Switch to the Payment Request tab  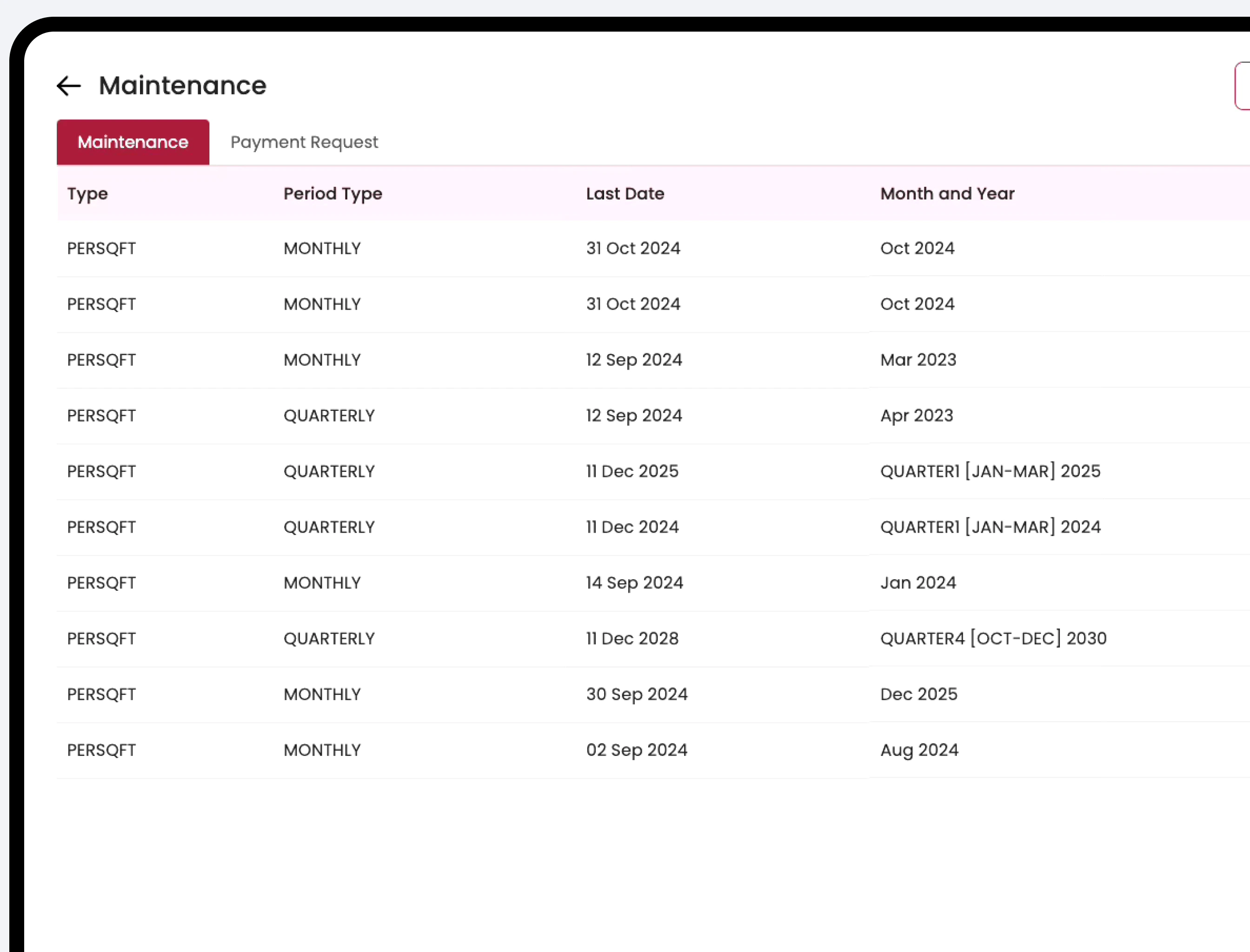pos(304,142)
